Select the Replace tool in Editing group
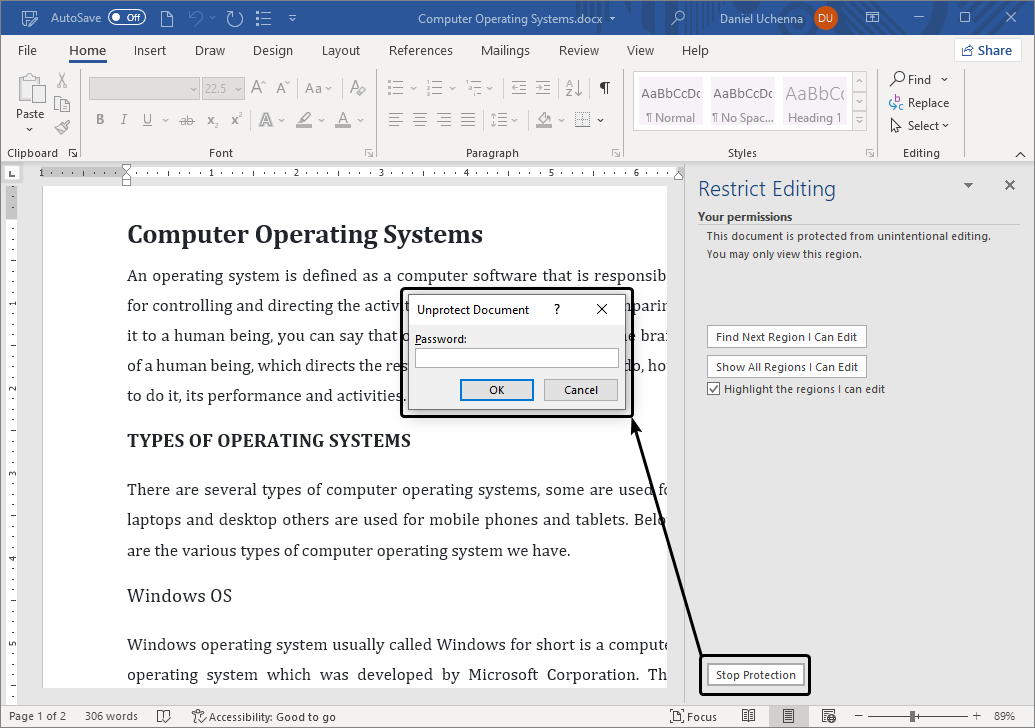This screenshot has height=728, width=1035. click(x=919, y=102)
